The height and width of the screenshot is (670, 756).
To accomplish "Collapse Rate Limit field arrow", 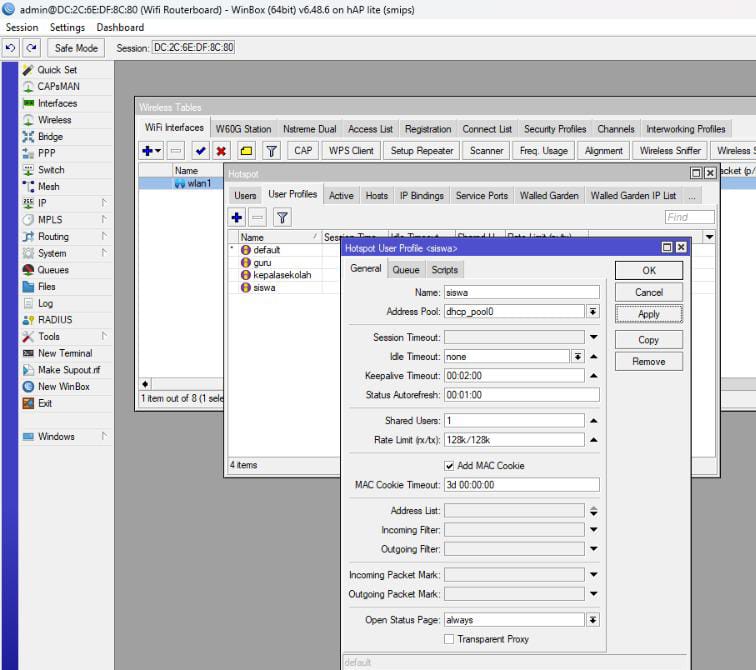I will tap(594, 440).
